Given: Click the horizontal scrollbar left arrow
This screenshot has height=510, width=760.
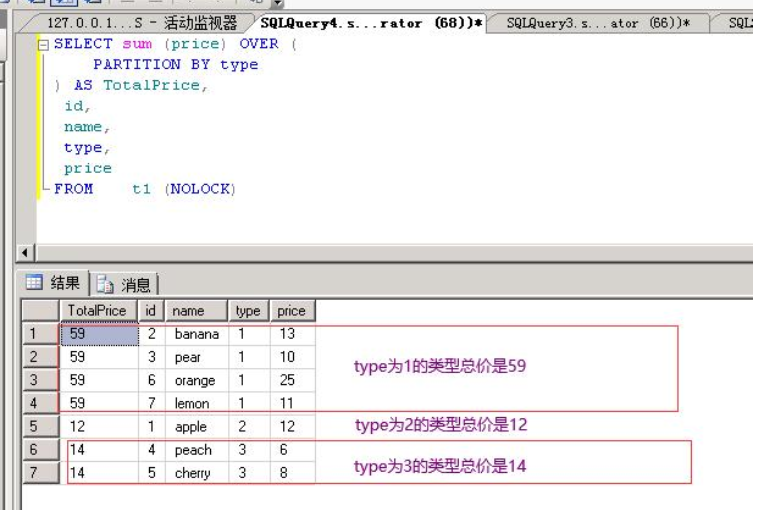Looking at the screenshot, I should (x=25, y=253).
